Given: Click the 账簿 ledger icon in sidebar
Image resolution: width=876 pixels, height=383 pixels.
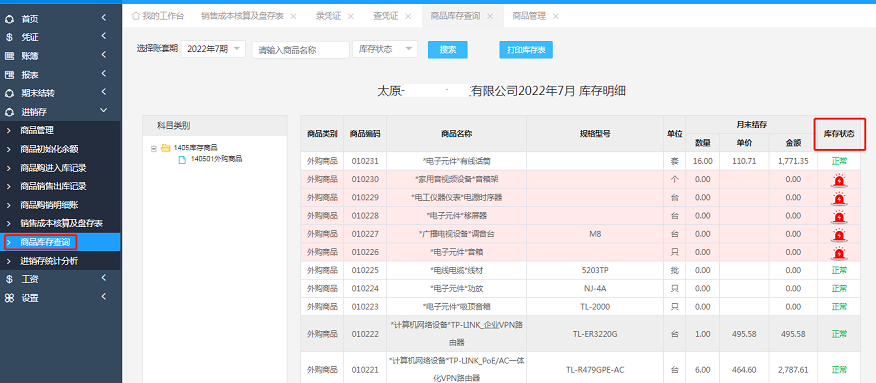Looking at the screenshot, I should 9,56.
